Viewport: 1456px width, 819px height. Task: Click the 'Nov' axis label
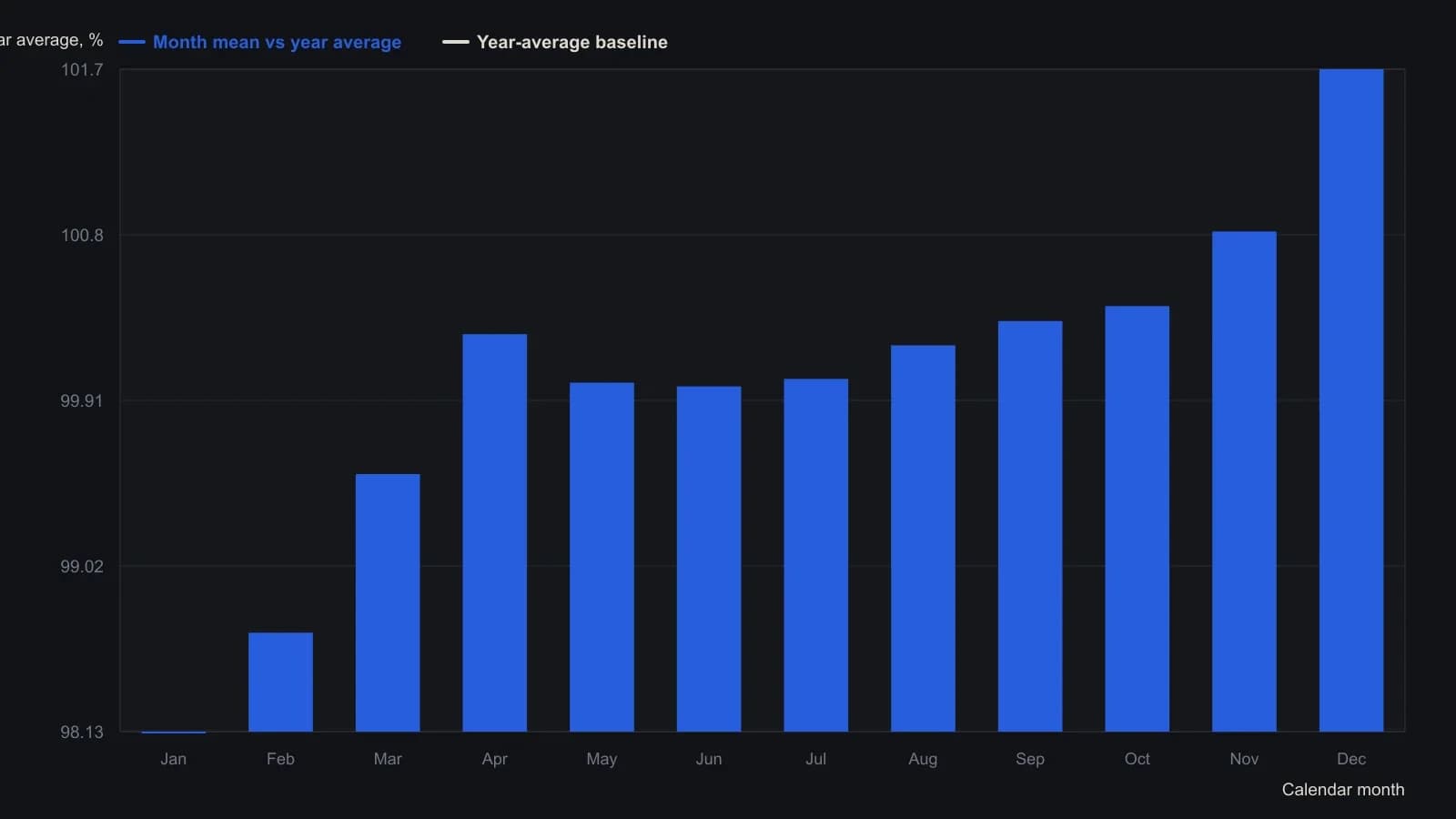coord(1244,759)
